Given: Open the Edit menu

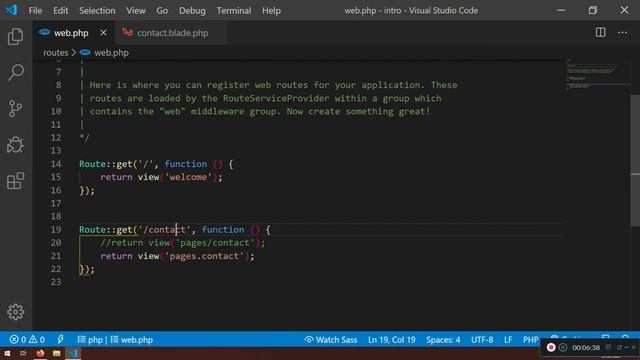Looking at the screenshot, I should 60,11.
